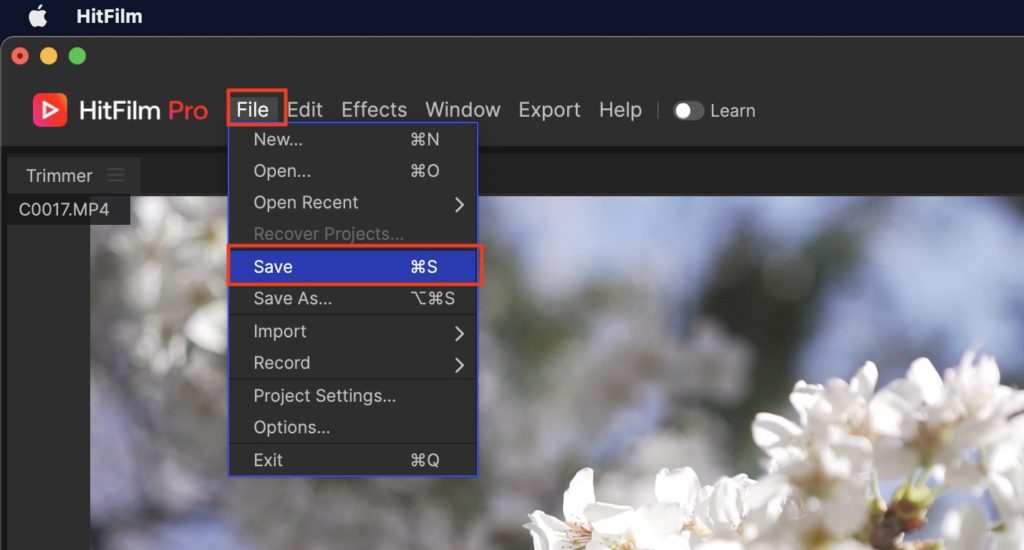1024x550 pixels.
Task: Expand the Import submenu
Action: 353,332
